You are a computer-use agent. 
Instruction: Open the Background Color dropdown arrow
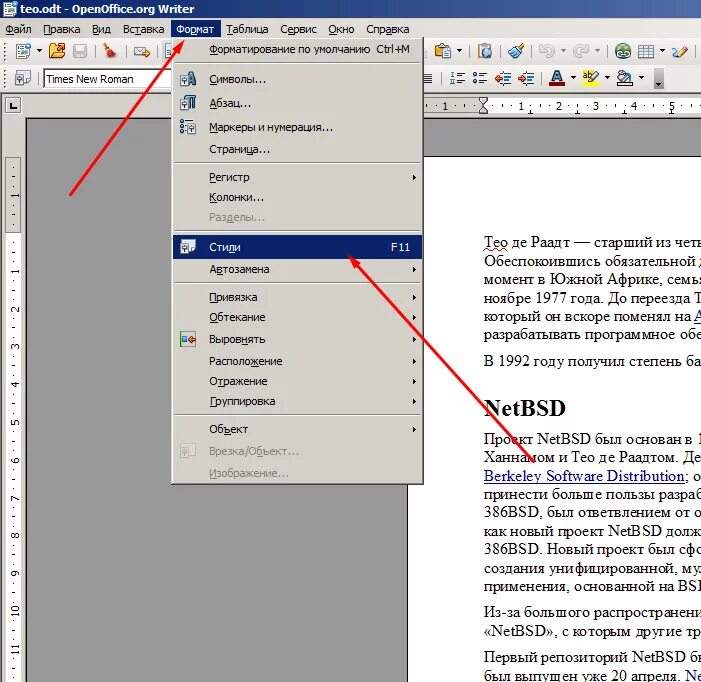point(641,78)
